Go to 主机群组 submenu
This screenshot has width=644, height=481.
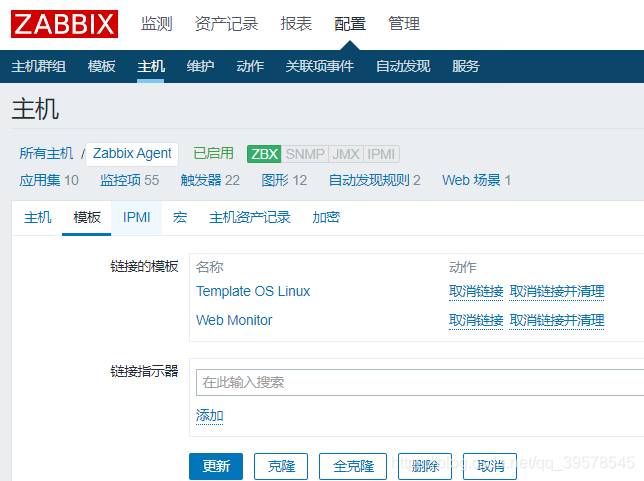click(x=39, y=66)
